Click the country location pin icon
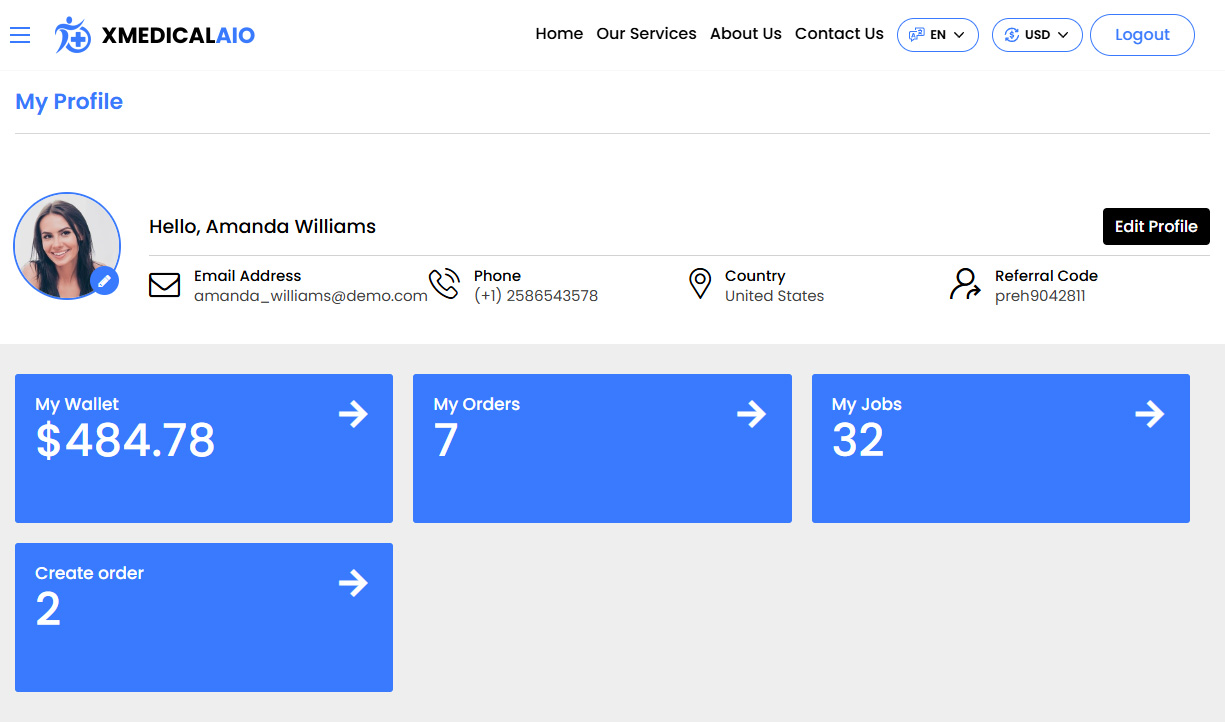This screenshot has width=1225, height=722. tap(700, 284)
